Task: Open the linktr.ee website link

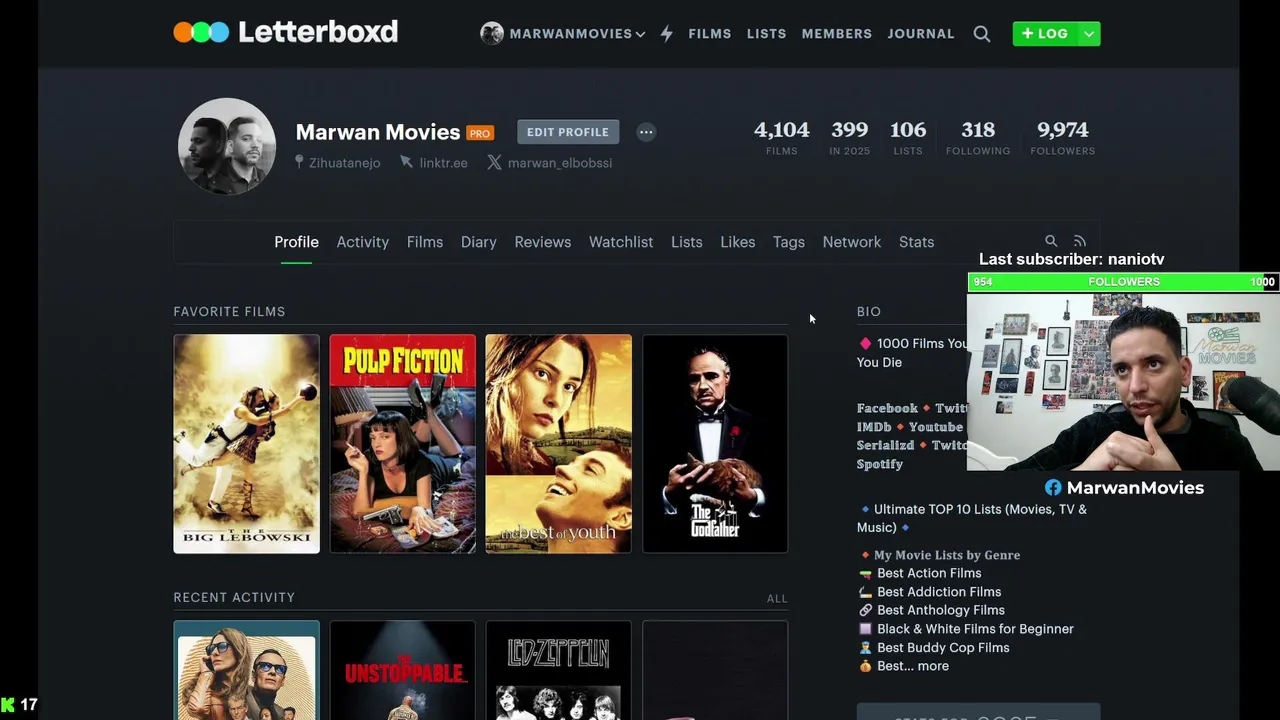Action: click(443, 163)
